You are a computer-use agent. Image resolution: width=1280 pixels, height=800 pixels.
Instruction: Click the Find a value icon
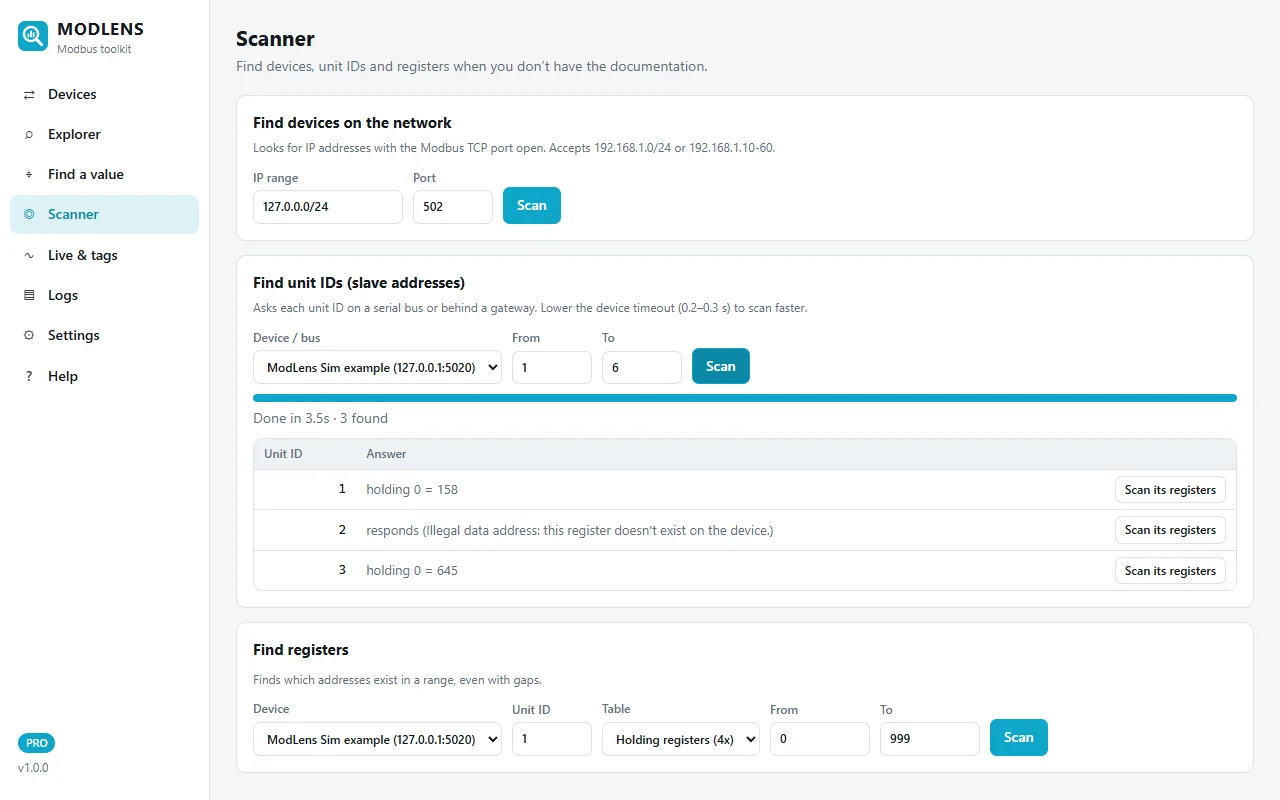pyautogui.click(x=29, y=174)
